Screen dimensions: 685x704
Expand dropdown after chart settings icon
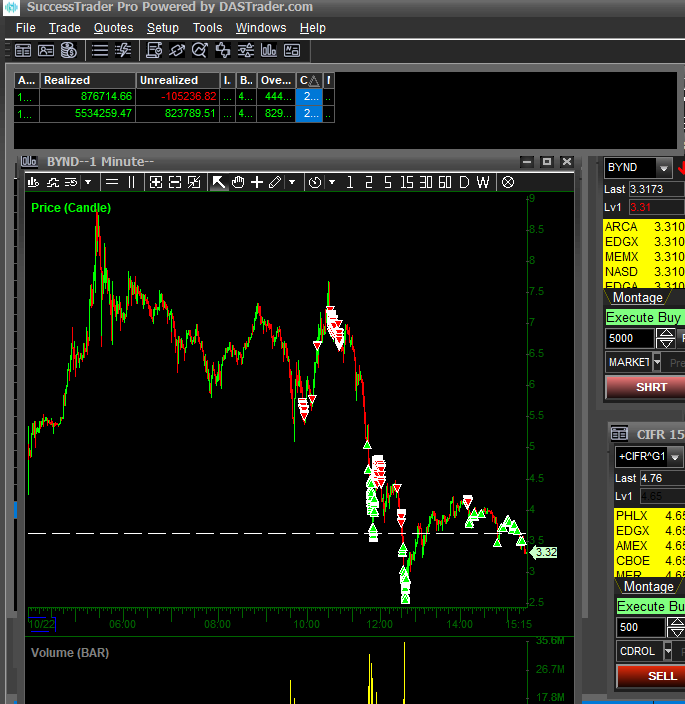pos(88,182)
